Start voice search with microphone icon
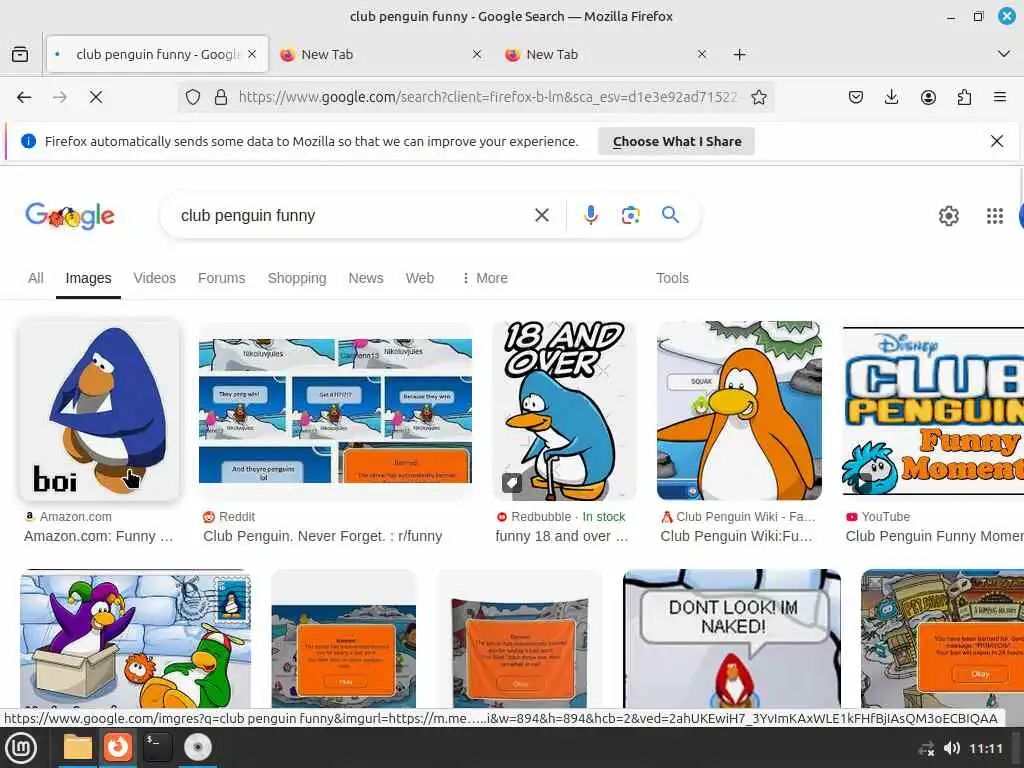Screen dimensions: 1024x768 pyautogui.click(x=590, y=215)
